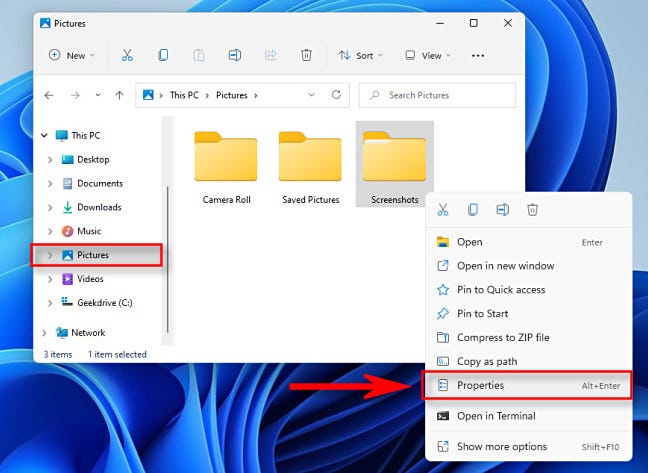
Task: Open the Sort dropdown
Action: tap(360, 55)
